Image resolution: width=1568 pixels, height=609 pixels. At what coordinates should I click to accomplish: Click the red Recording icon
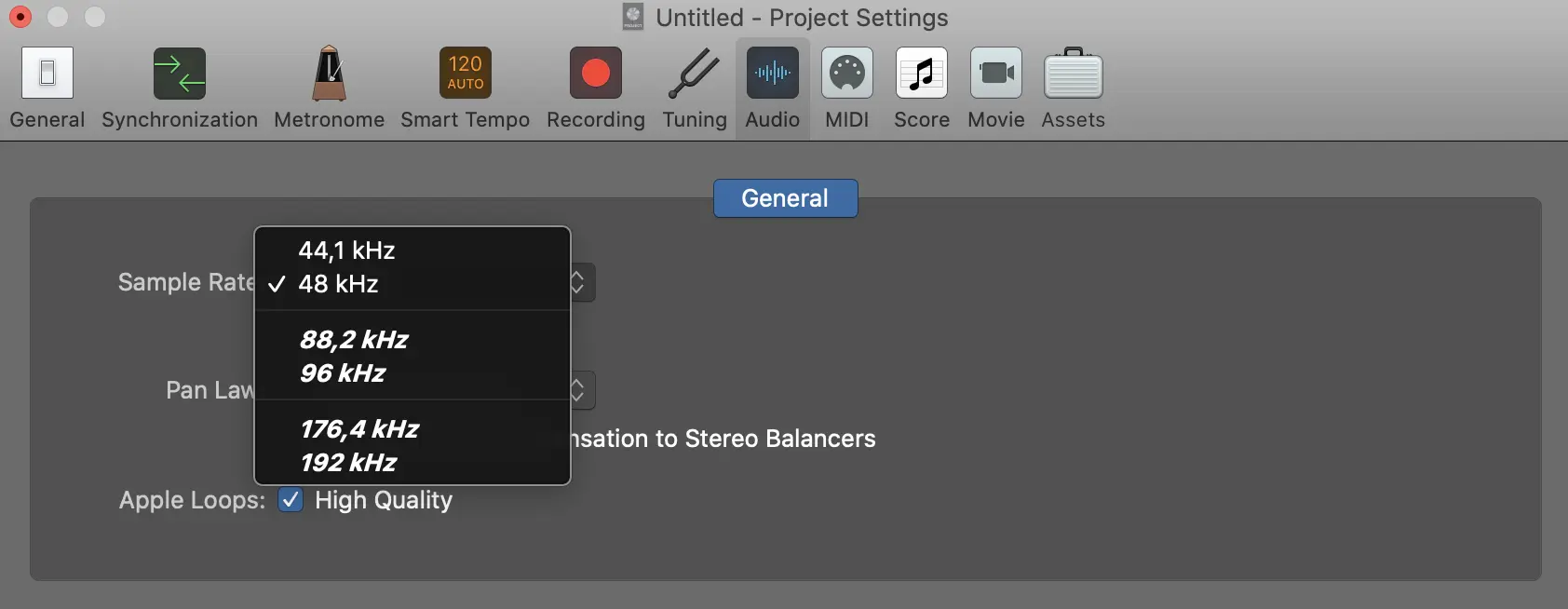point(595,74)
